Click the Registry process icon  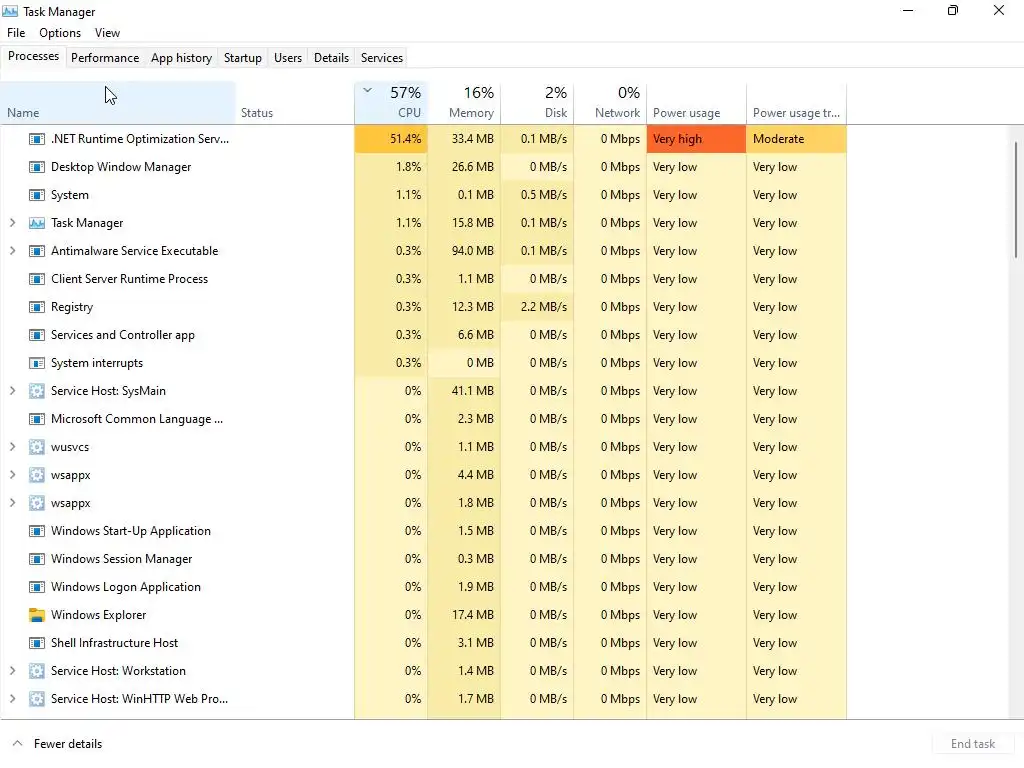(x=37, y=307)
